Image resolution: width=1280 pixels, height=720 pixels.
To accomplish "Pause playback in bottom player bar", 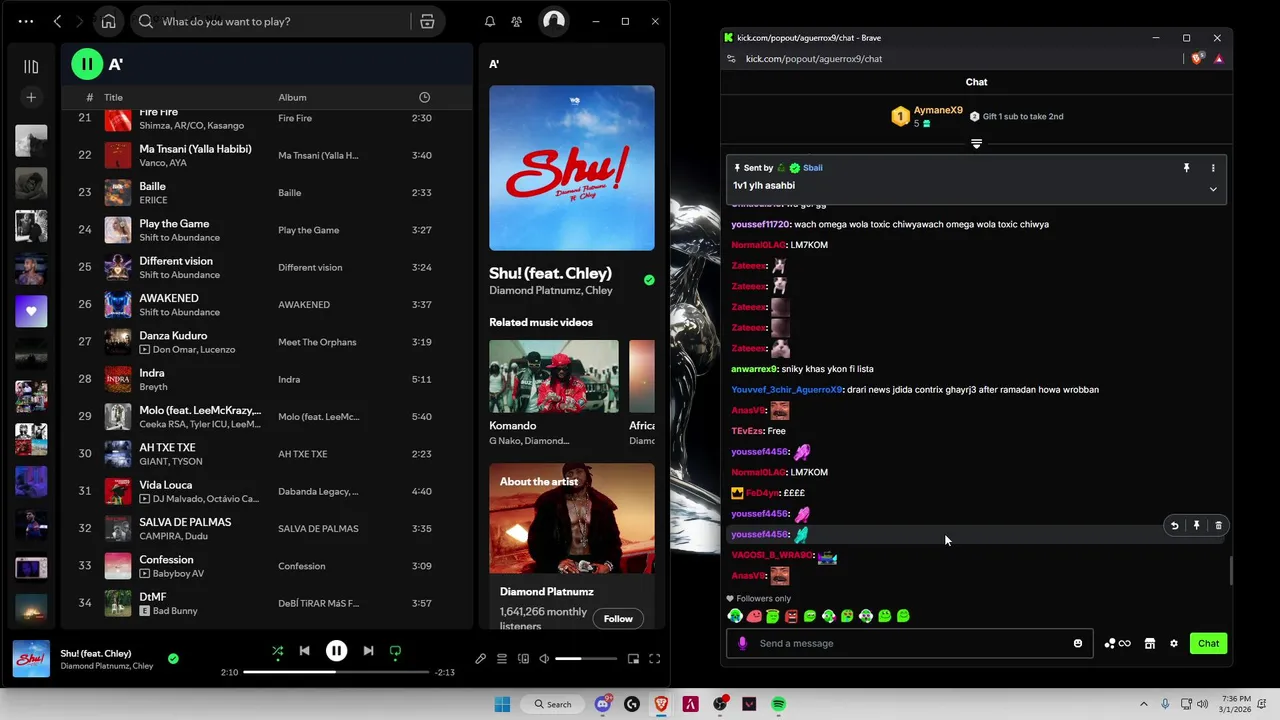I will [x=336, y=651].
